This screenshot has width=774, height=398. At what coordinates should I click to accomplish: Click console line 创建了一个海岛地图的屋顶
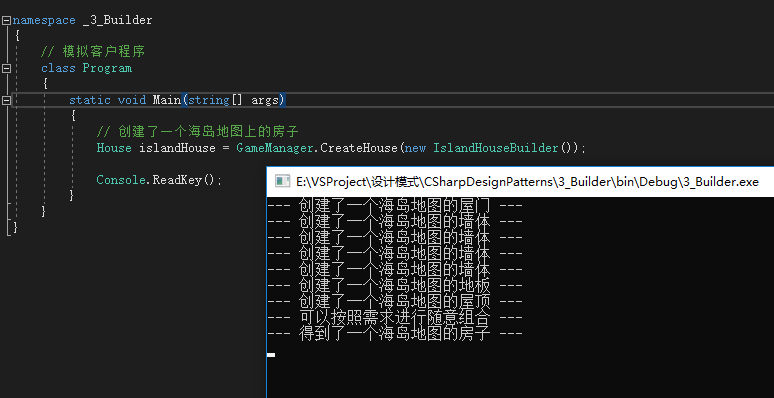point(394,302)
